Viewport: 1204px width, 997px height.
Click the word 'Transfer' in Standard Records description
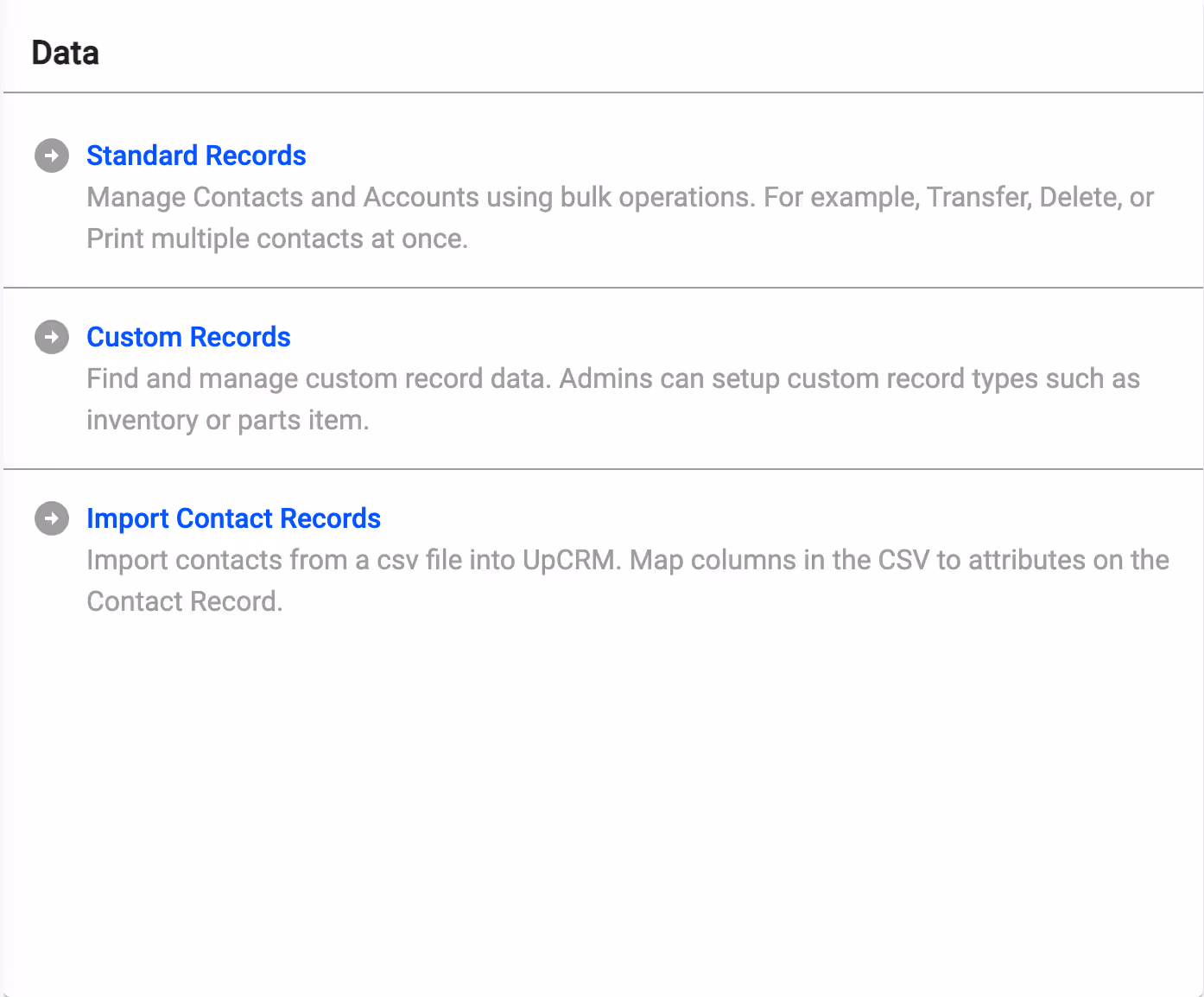(978, 198)
